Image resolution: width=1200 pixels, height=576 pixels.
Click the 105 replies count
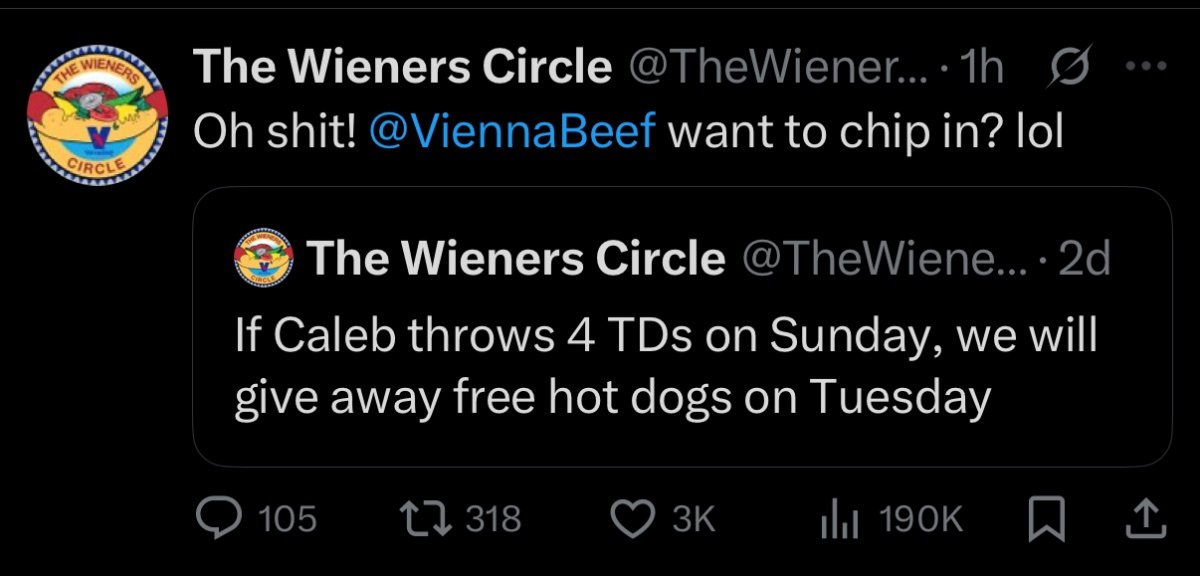pos(287,518)
